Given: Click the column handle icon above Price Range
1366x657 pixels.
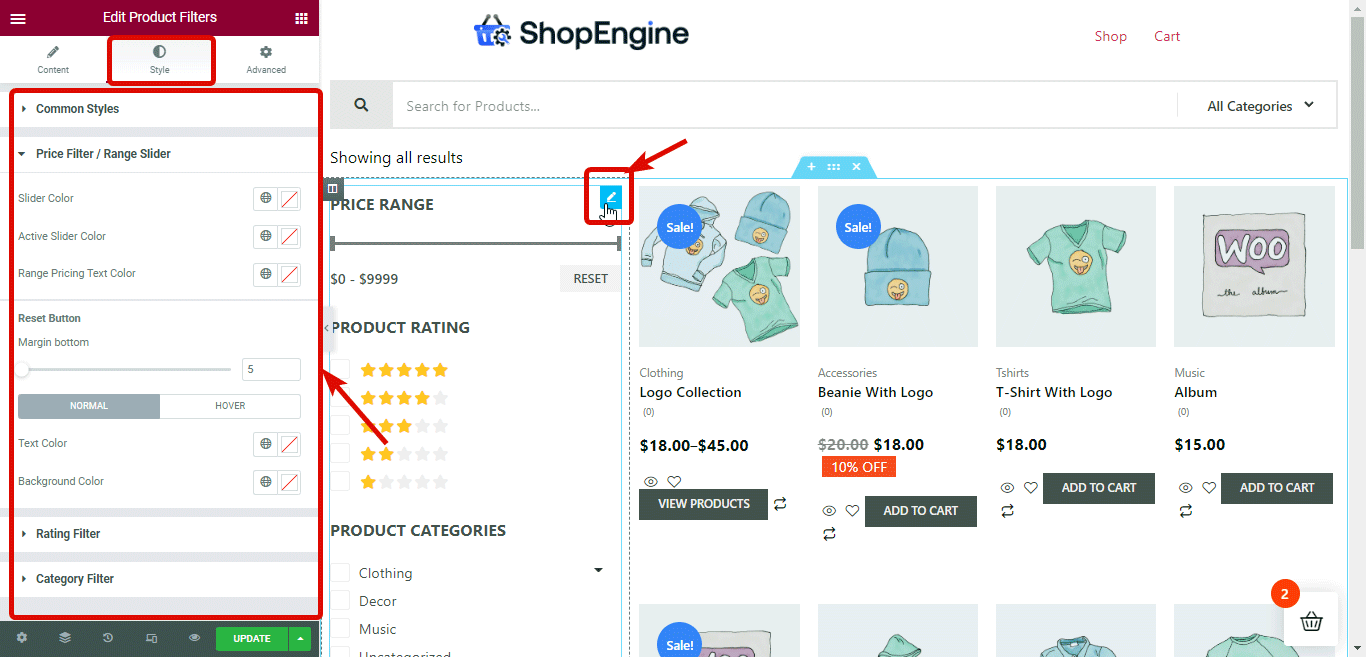Looking at the screenshot, I should (x=334, y=187).
